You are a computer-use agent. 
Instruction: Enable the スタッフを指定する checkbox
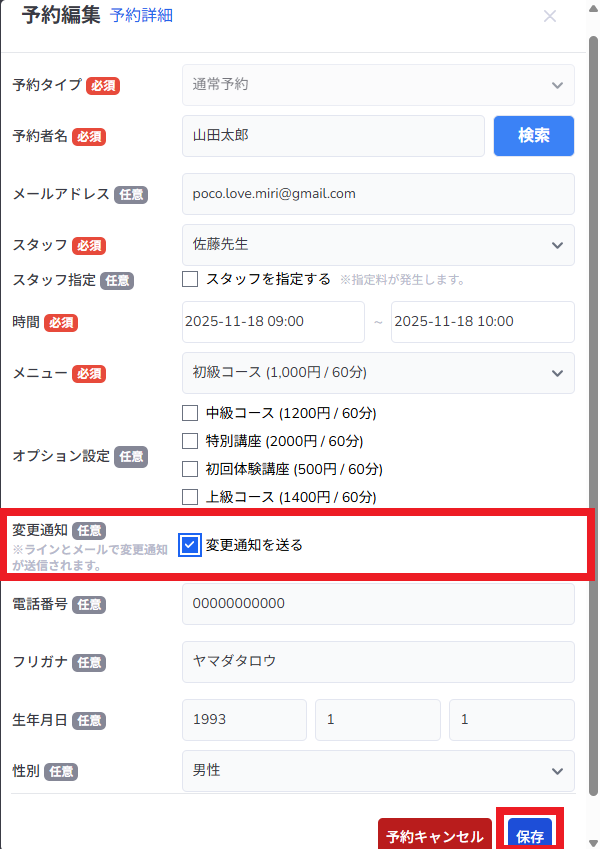(190, 279)
